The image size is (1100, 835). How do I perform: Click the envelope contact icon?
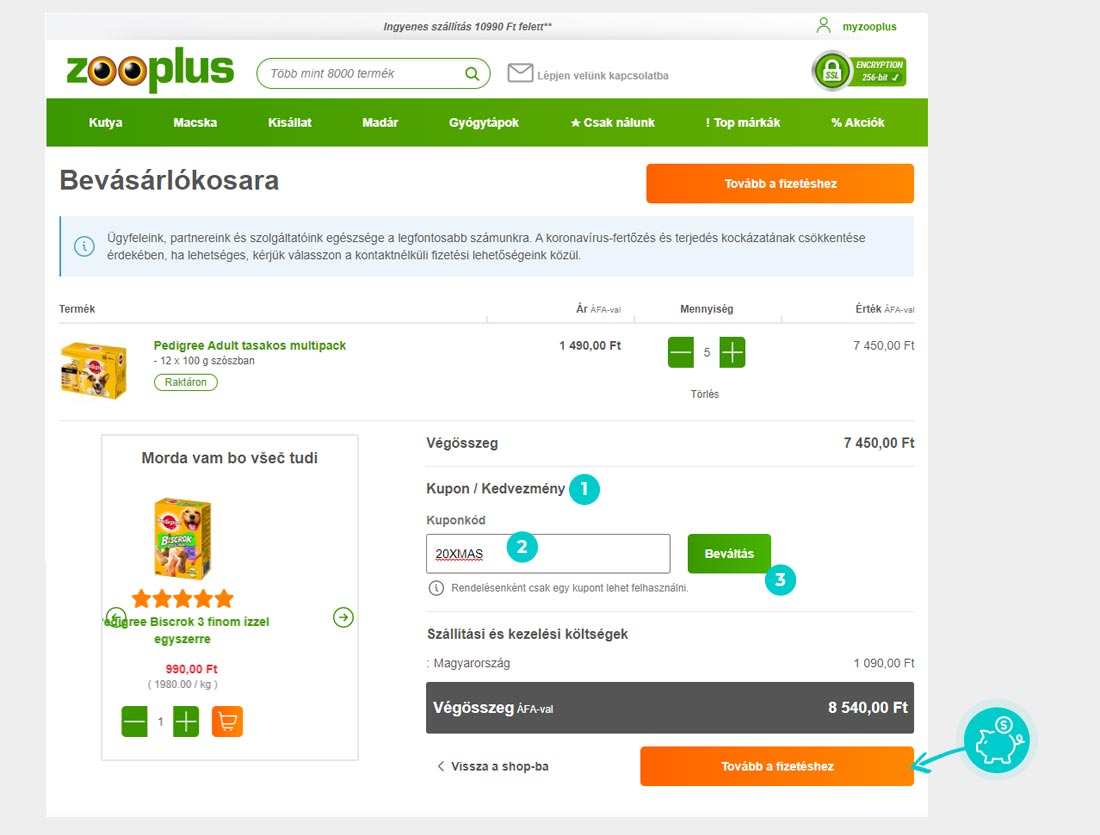[x=520, y=72]
